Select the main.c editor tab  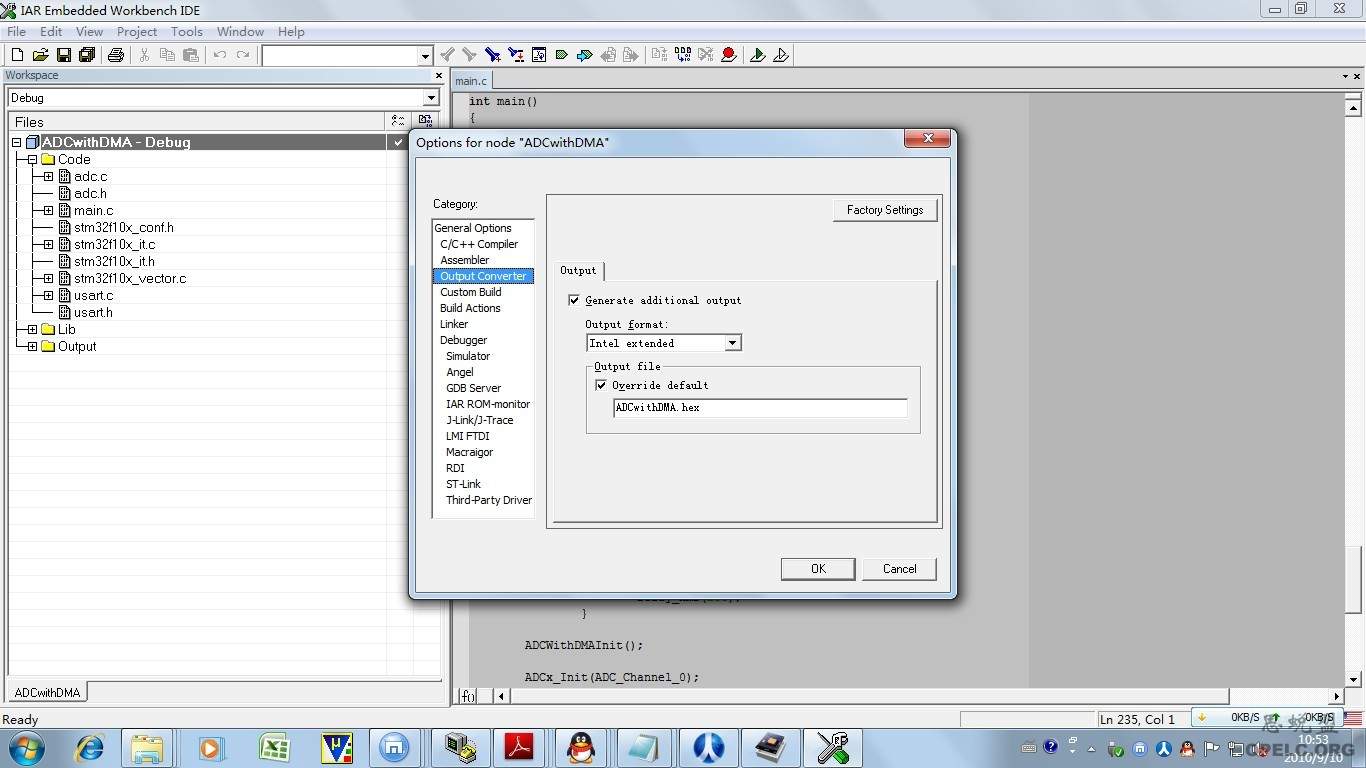(x=471, y=80)
